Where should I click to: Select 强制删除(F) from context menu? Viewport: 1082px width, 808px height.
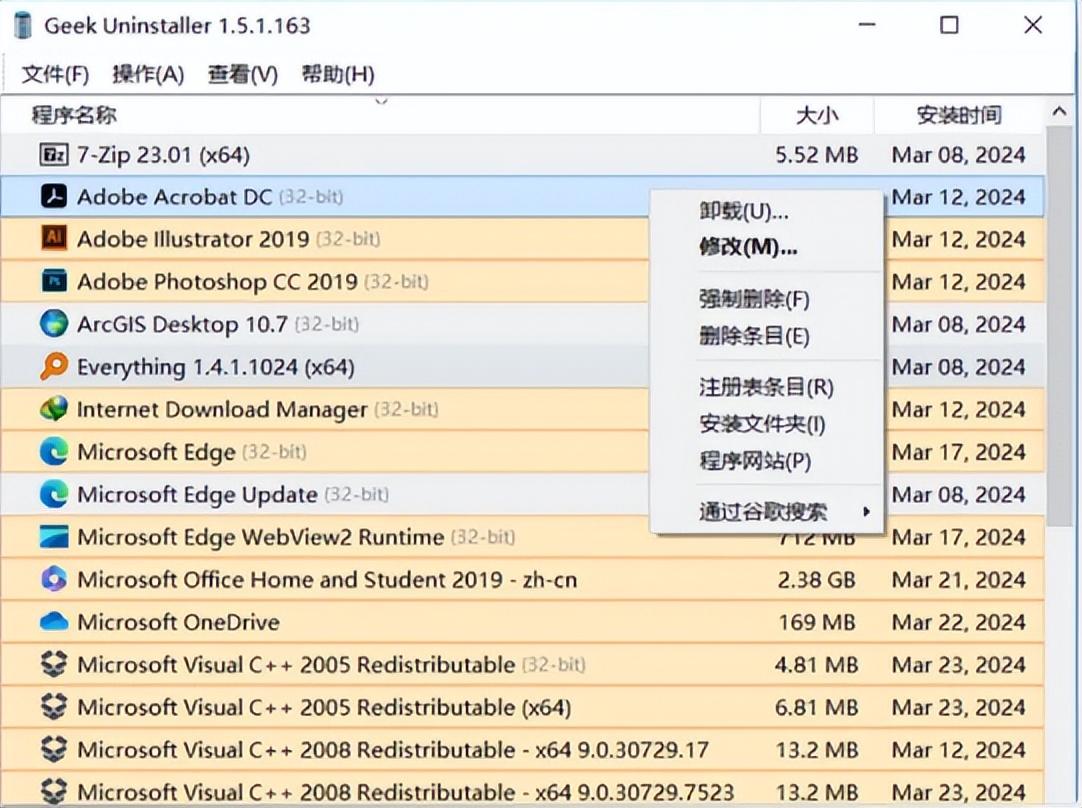click(x=754, y=299)
